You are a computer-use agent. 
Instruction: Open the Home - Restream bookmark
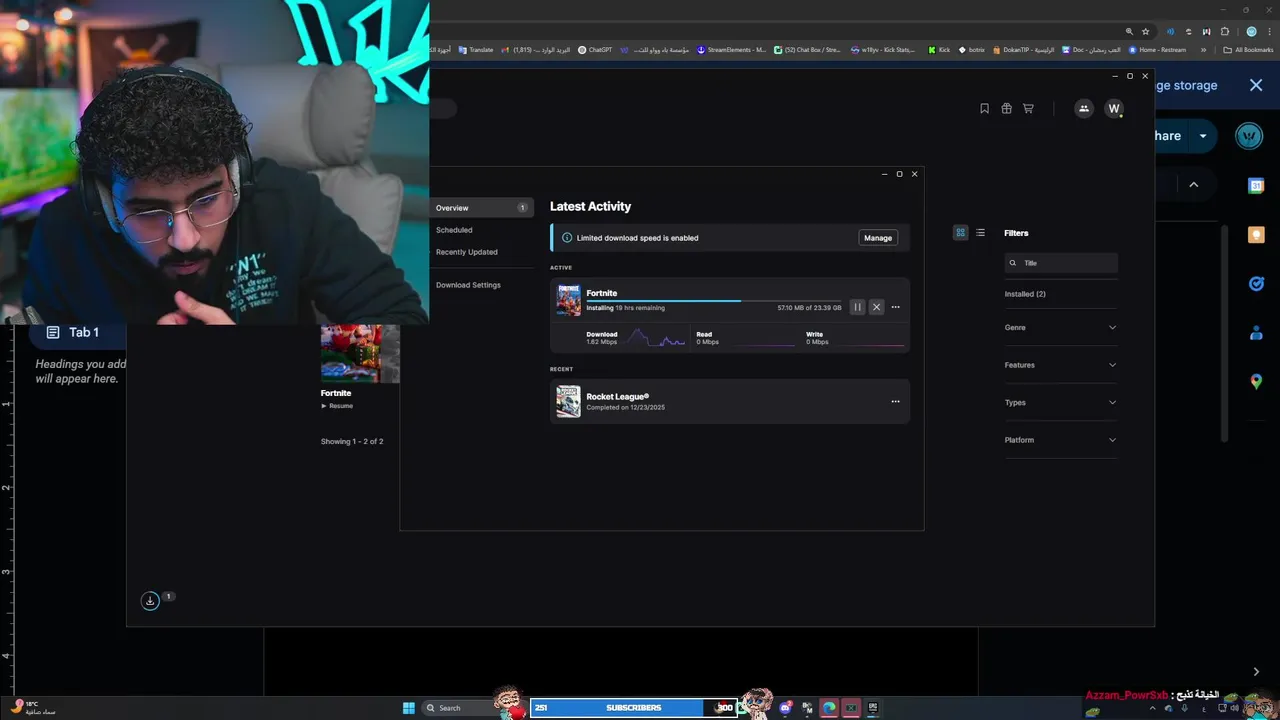click(x=1157, y=50)
